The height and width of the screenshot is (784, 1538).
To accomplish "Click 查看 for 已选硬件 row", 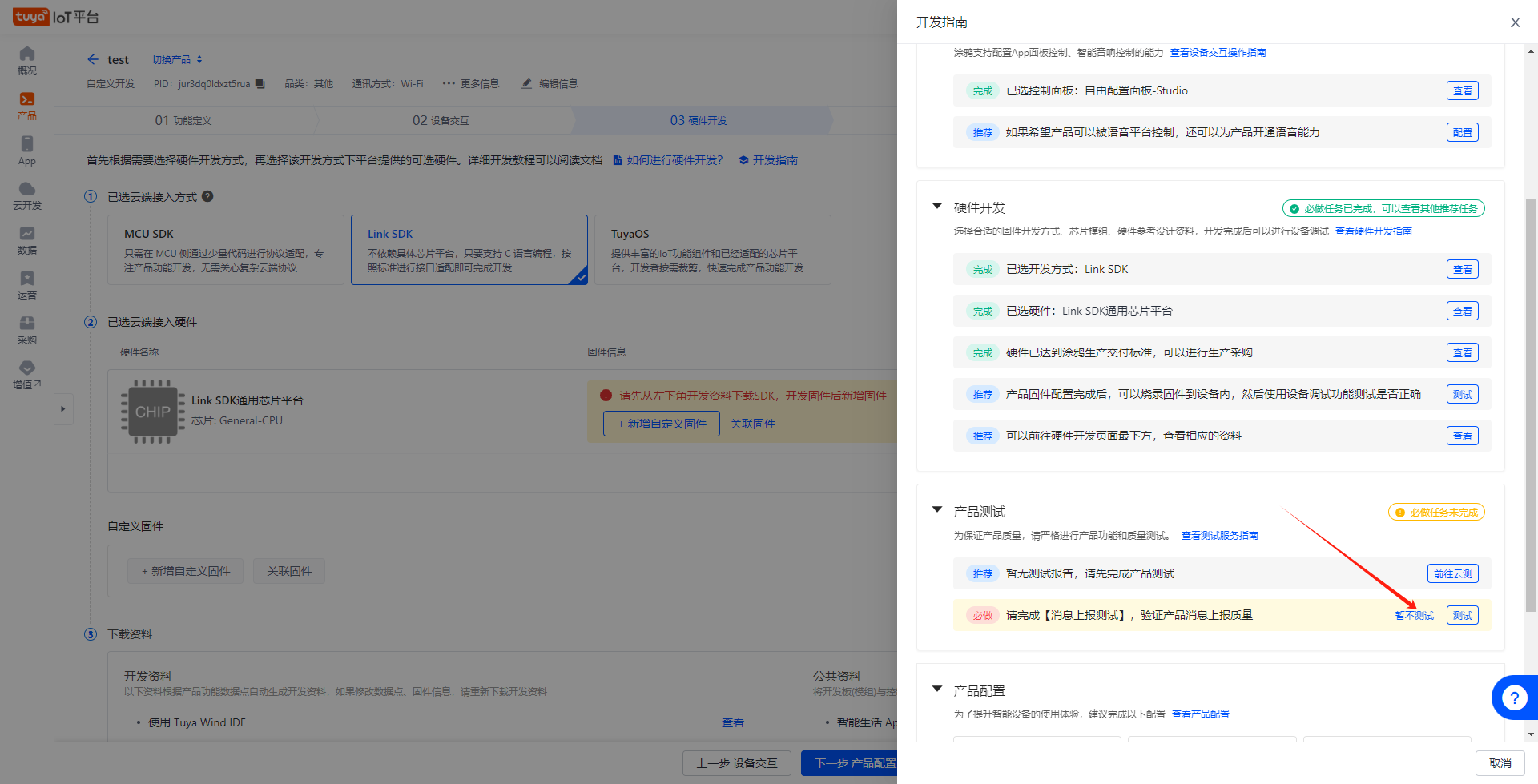I will 1463,311.
